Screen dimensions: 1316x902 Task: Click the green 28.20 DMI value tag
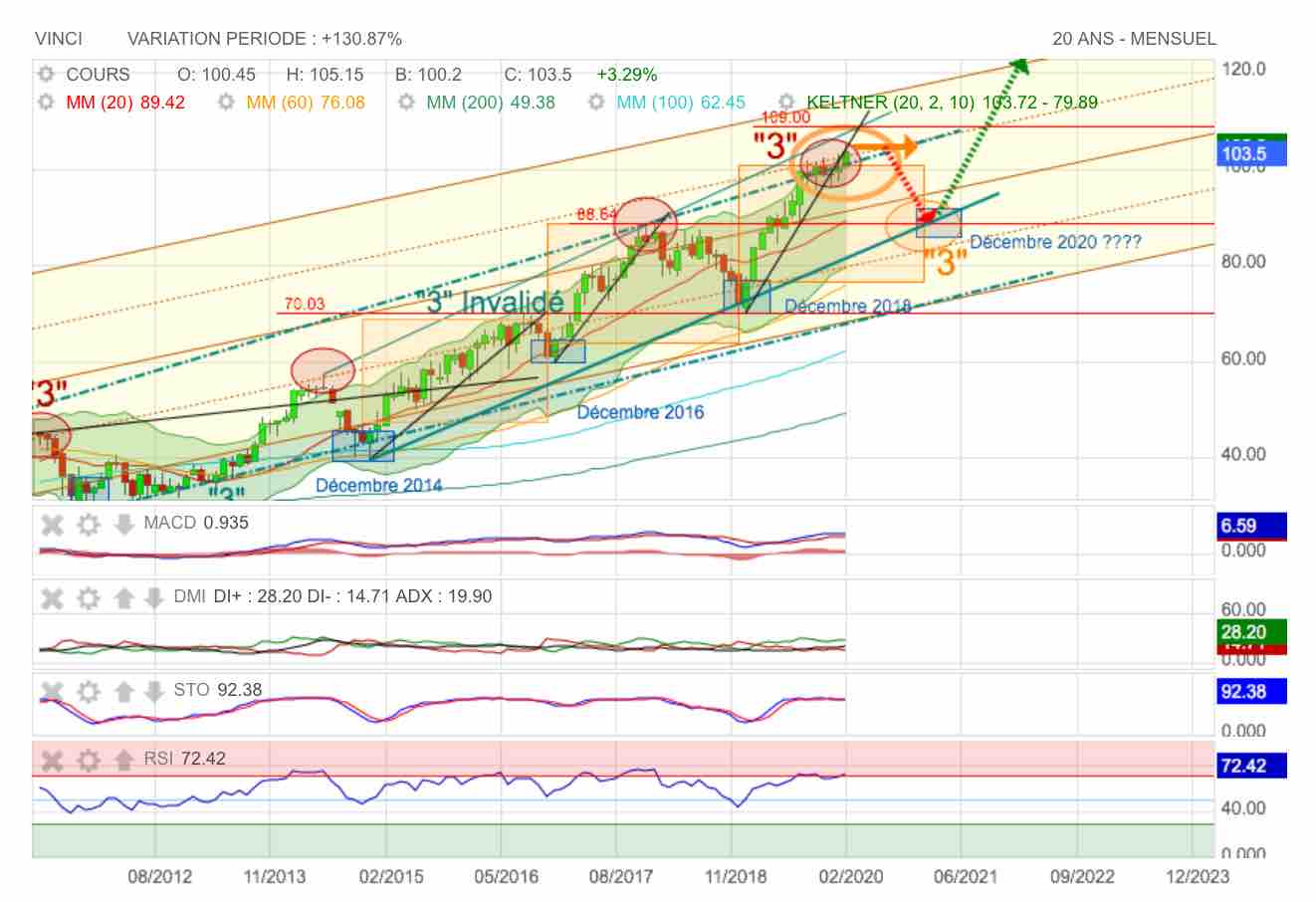click(x=1252, y=631)
